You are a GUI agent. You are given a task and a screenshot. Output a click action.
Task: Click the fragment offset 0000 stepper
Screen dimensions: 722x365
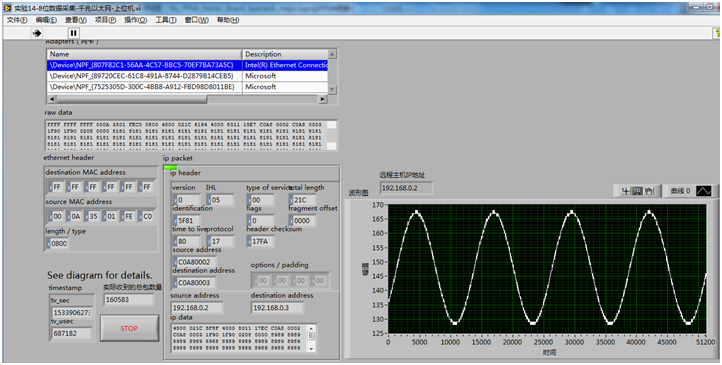[x=291, y=221]
